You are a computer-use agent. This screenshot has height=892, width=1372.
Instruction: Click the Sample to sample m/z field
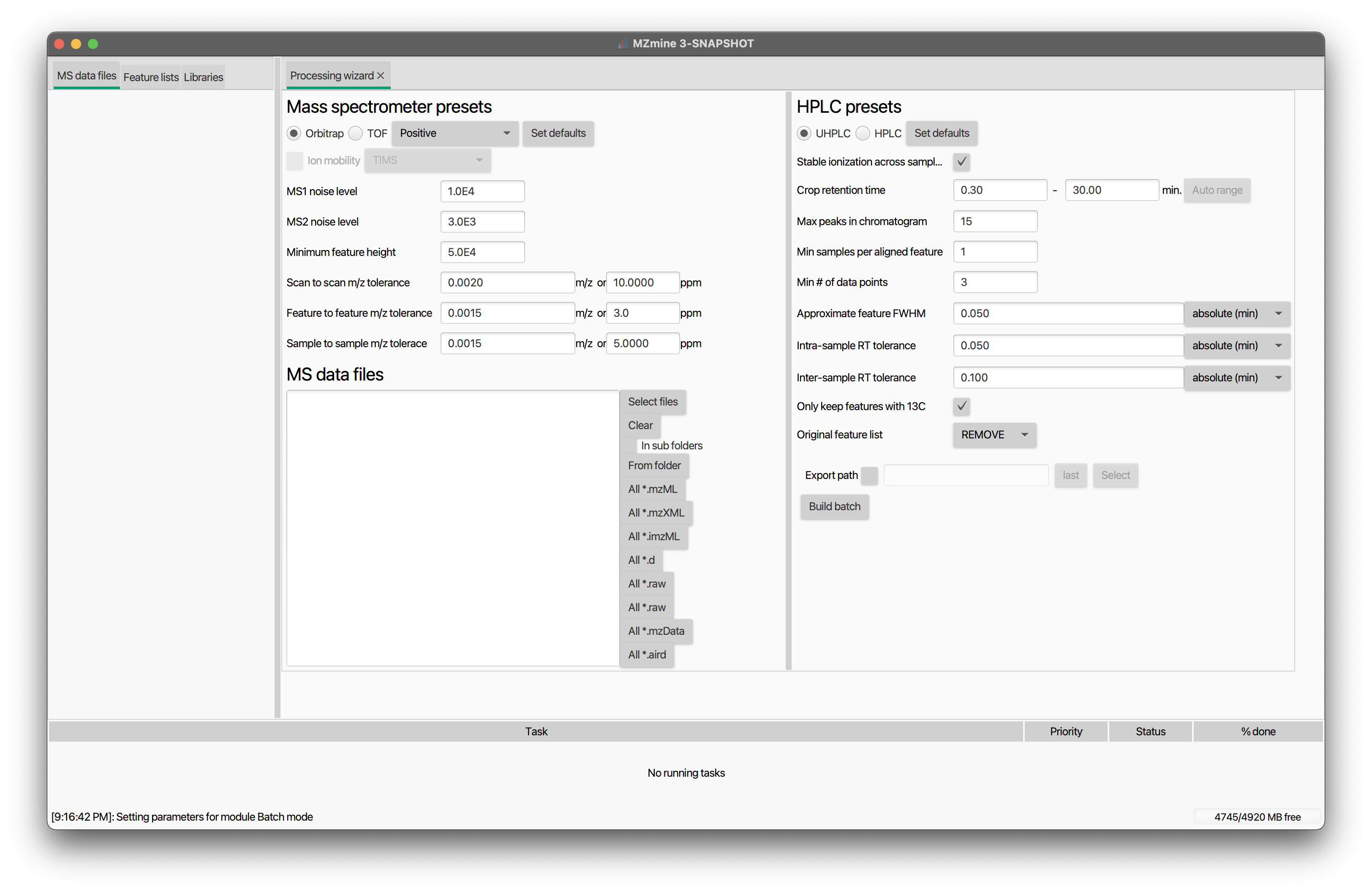pos(507,343)
